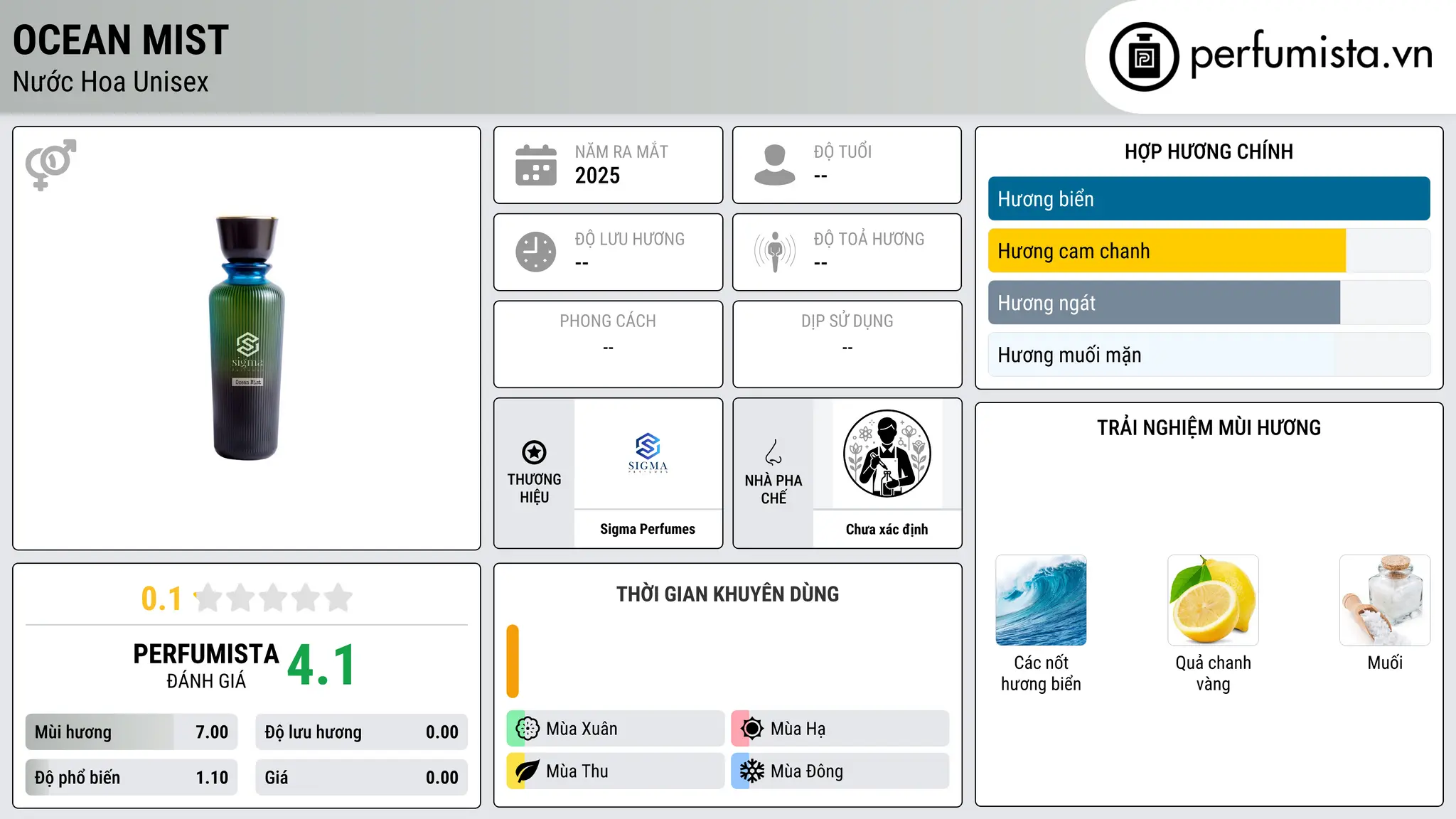1456x819 pixels.
Task: Click the Mùa Hạ sun icon
Action: pyautogui.click(x=752, y=729)
